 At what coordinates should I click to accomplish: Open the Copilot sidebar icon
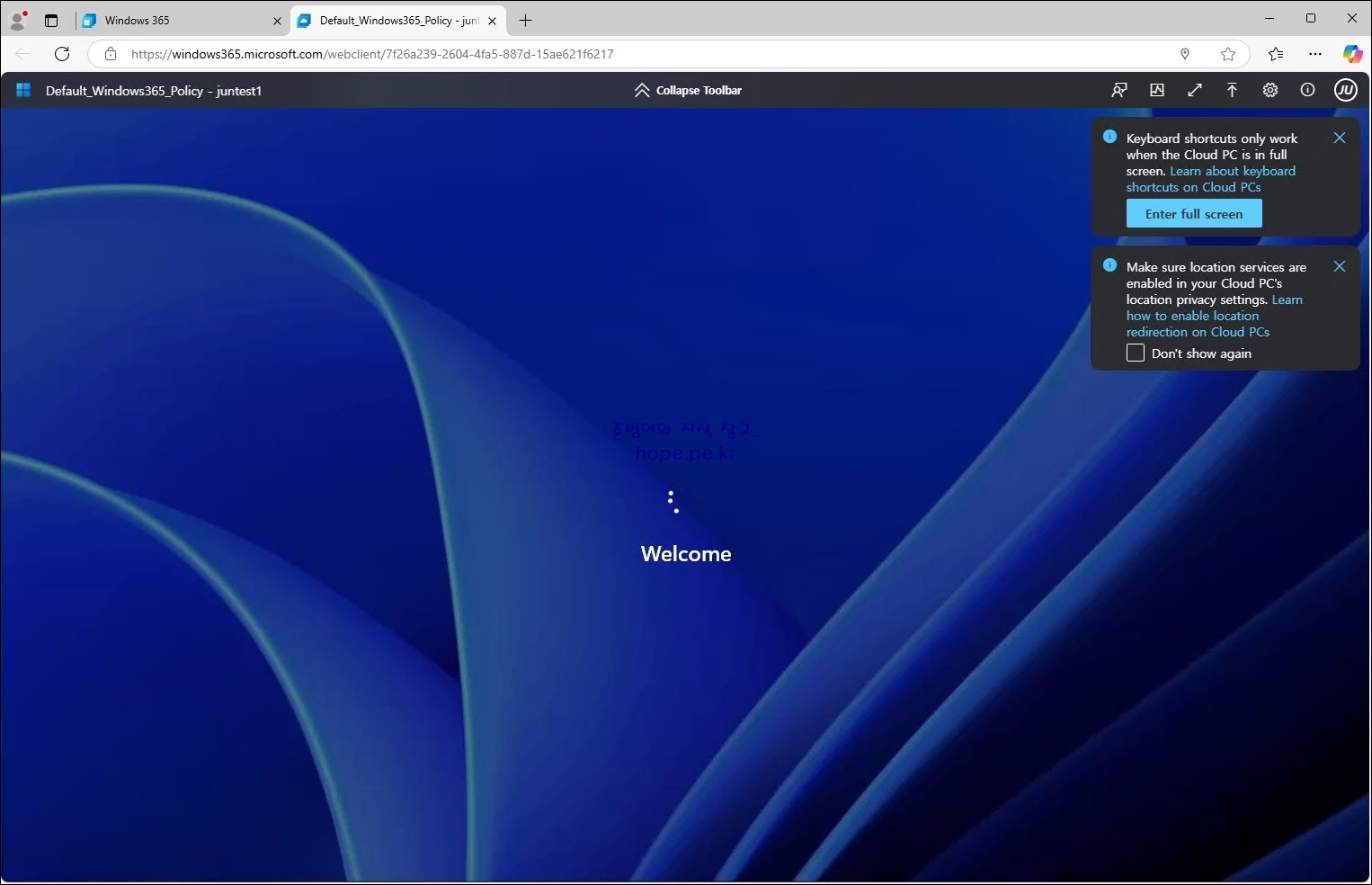tap(1352, 54)
